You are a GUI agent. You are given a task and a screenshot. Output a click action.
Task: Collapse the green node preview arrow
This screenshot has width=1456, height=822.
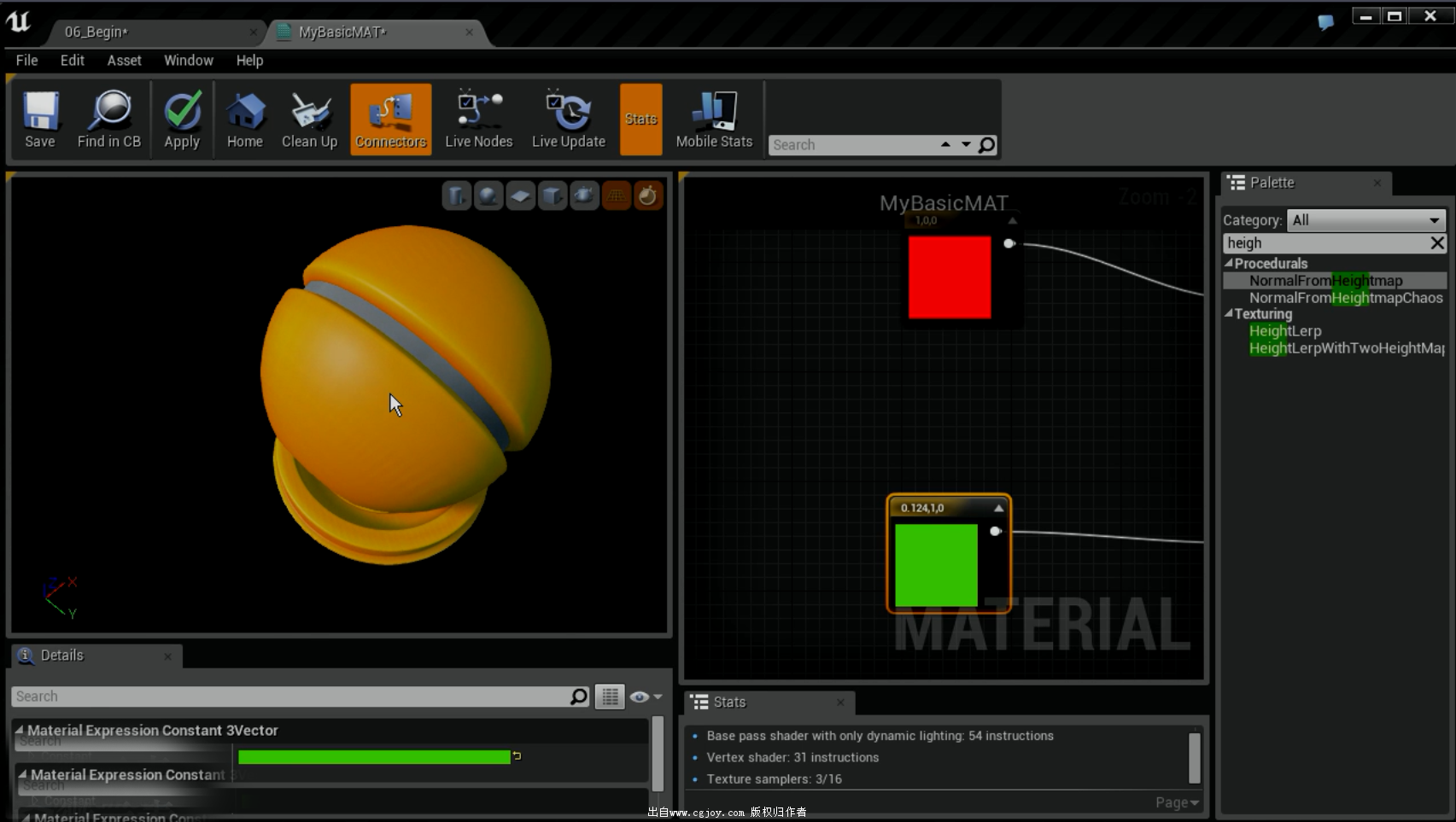[998, 508]
